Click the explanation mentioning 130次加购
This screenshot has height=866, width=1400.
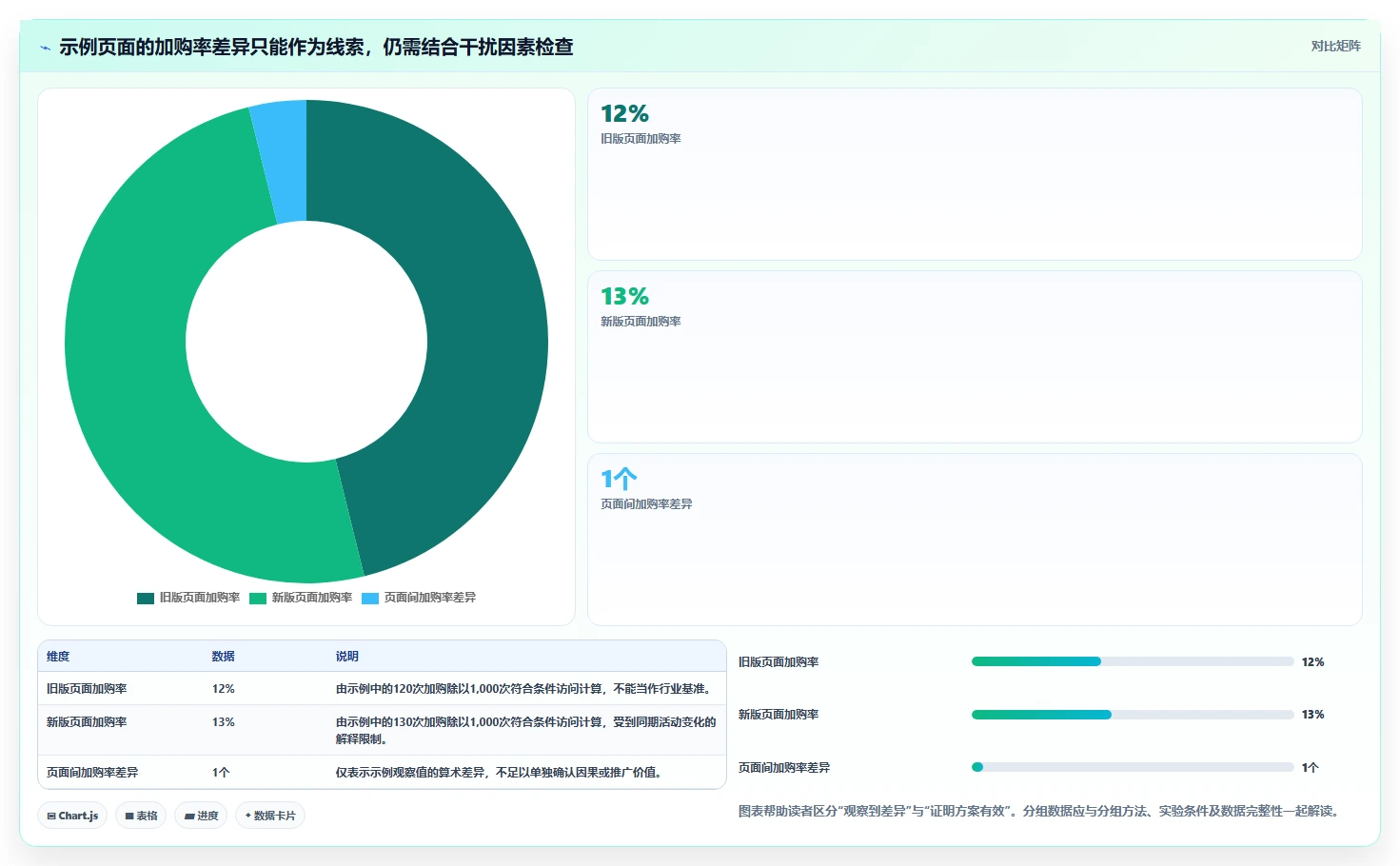coord(526,730)
